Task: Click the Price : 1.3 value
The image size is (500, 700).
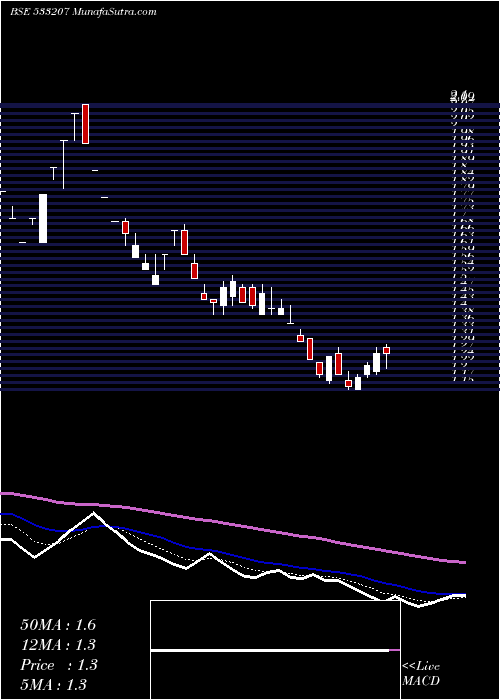Action: click(59, 665)
